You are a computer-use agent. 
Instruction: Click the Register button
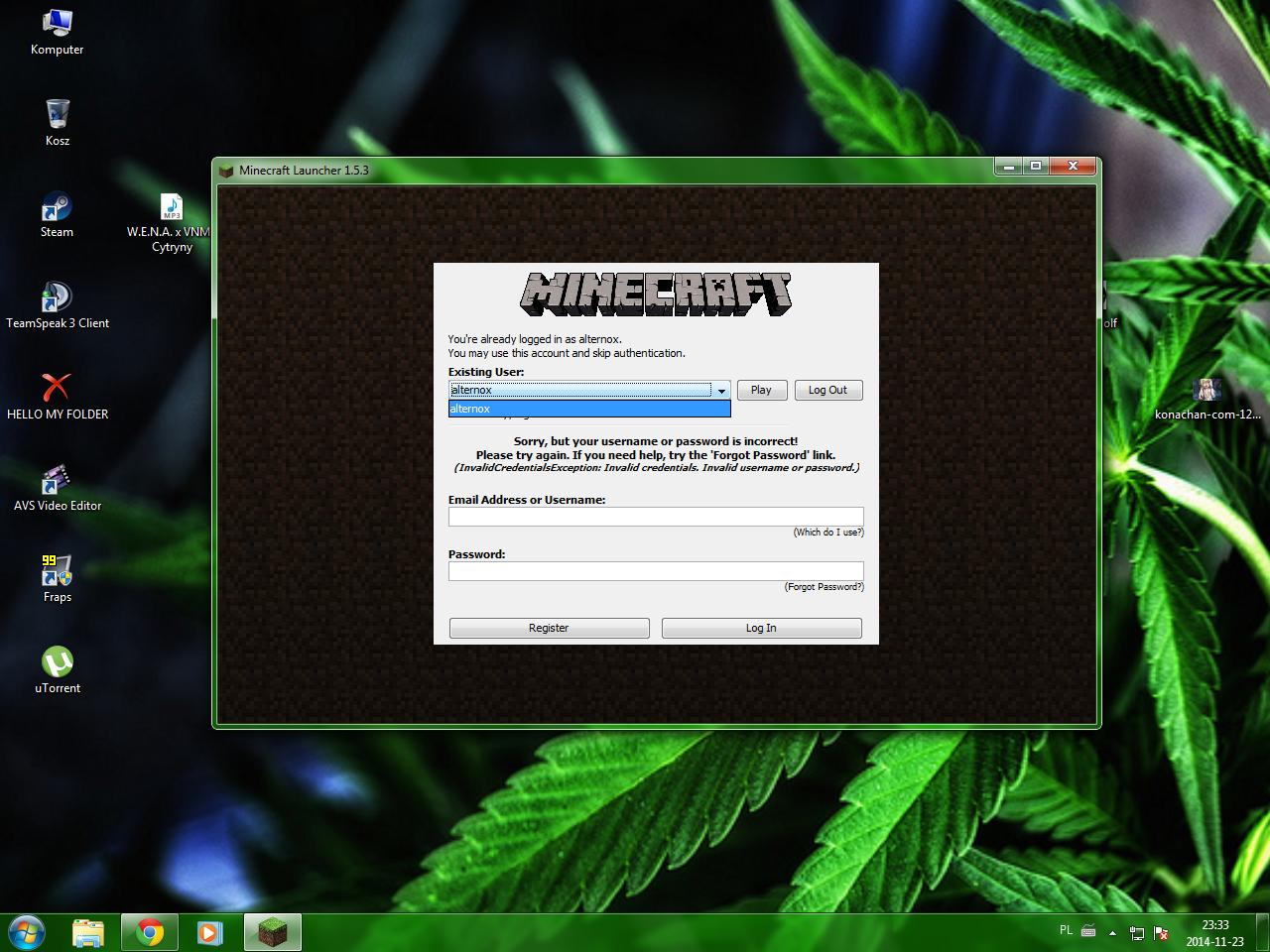(x=549, y=628)
